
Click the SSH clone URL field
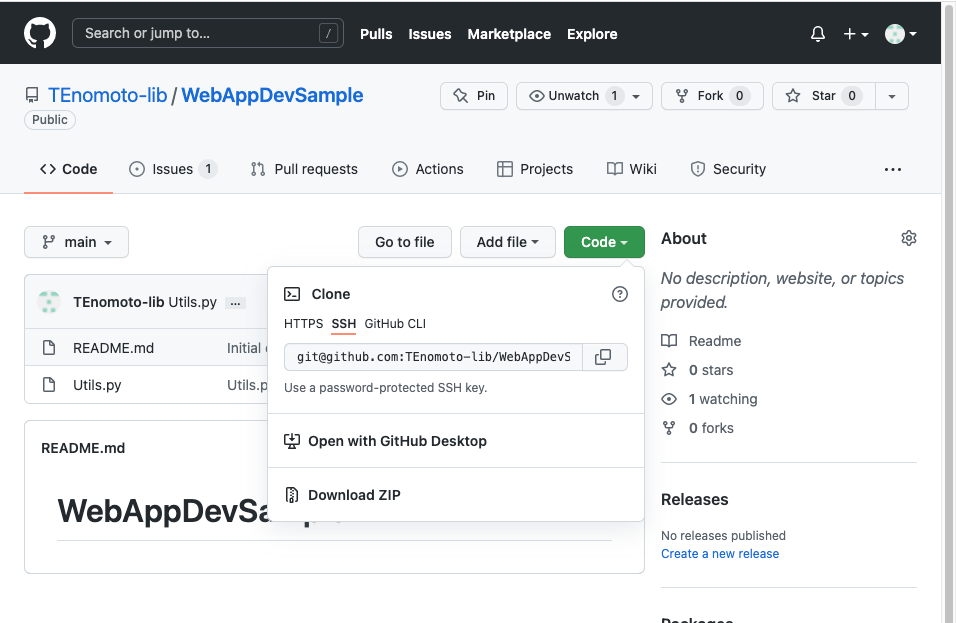(x=433, y=357)
